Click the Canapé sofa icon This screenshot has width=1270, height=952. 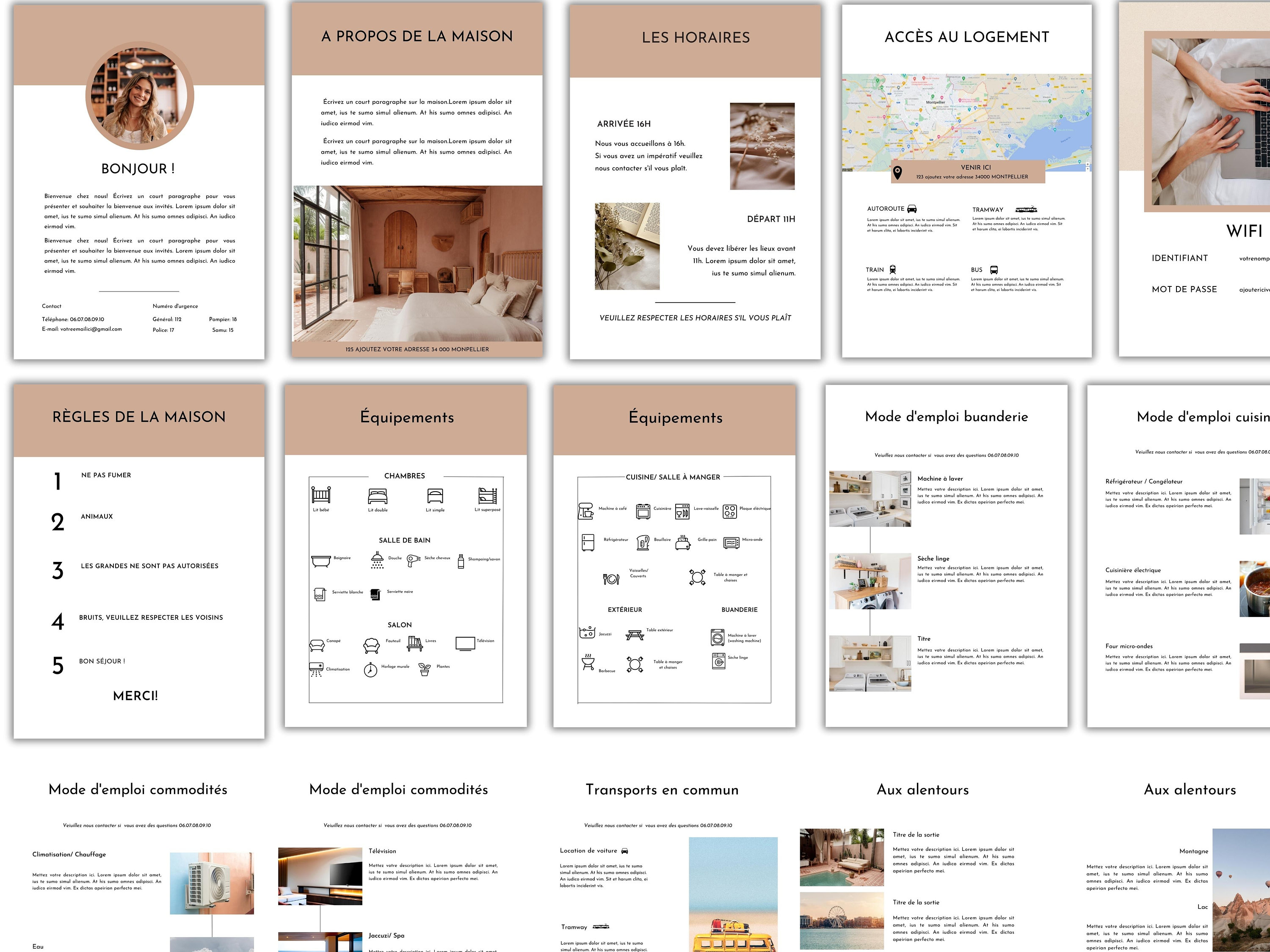point(317,646)
